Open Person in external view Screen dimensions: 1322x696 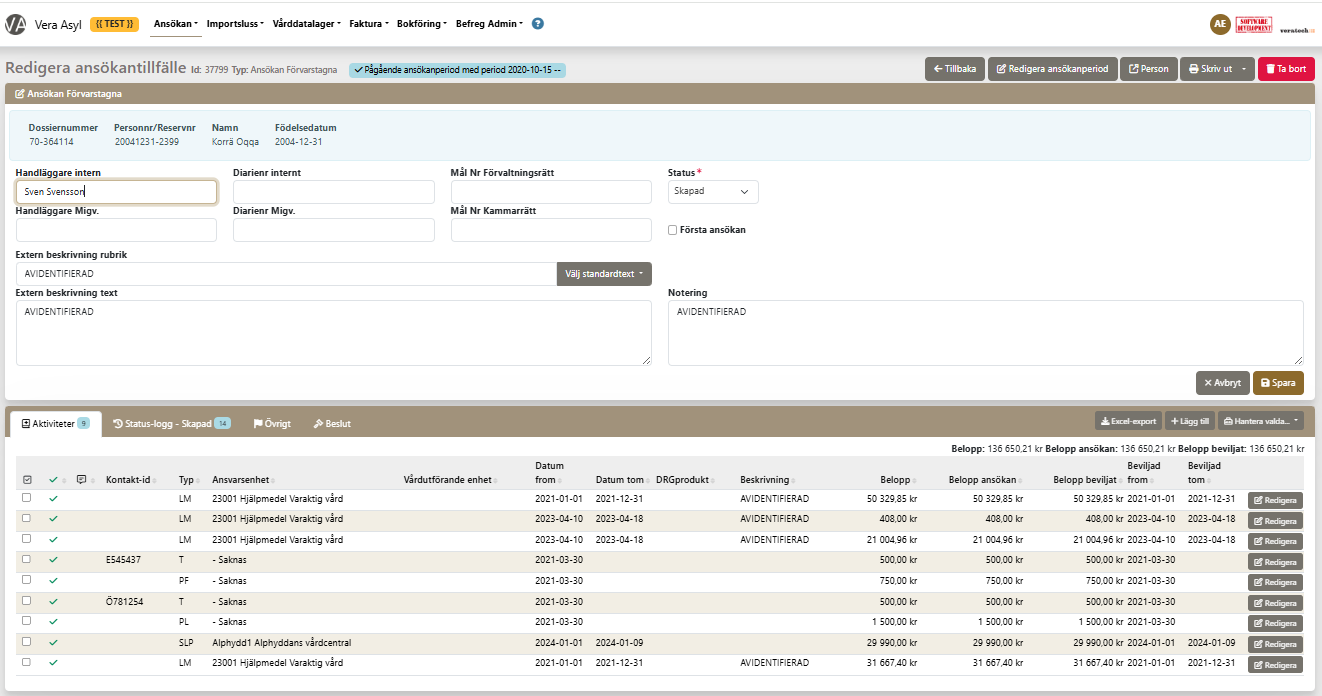[x=1148, y=69]
